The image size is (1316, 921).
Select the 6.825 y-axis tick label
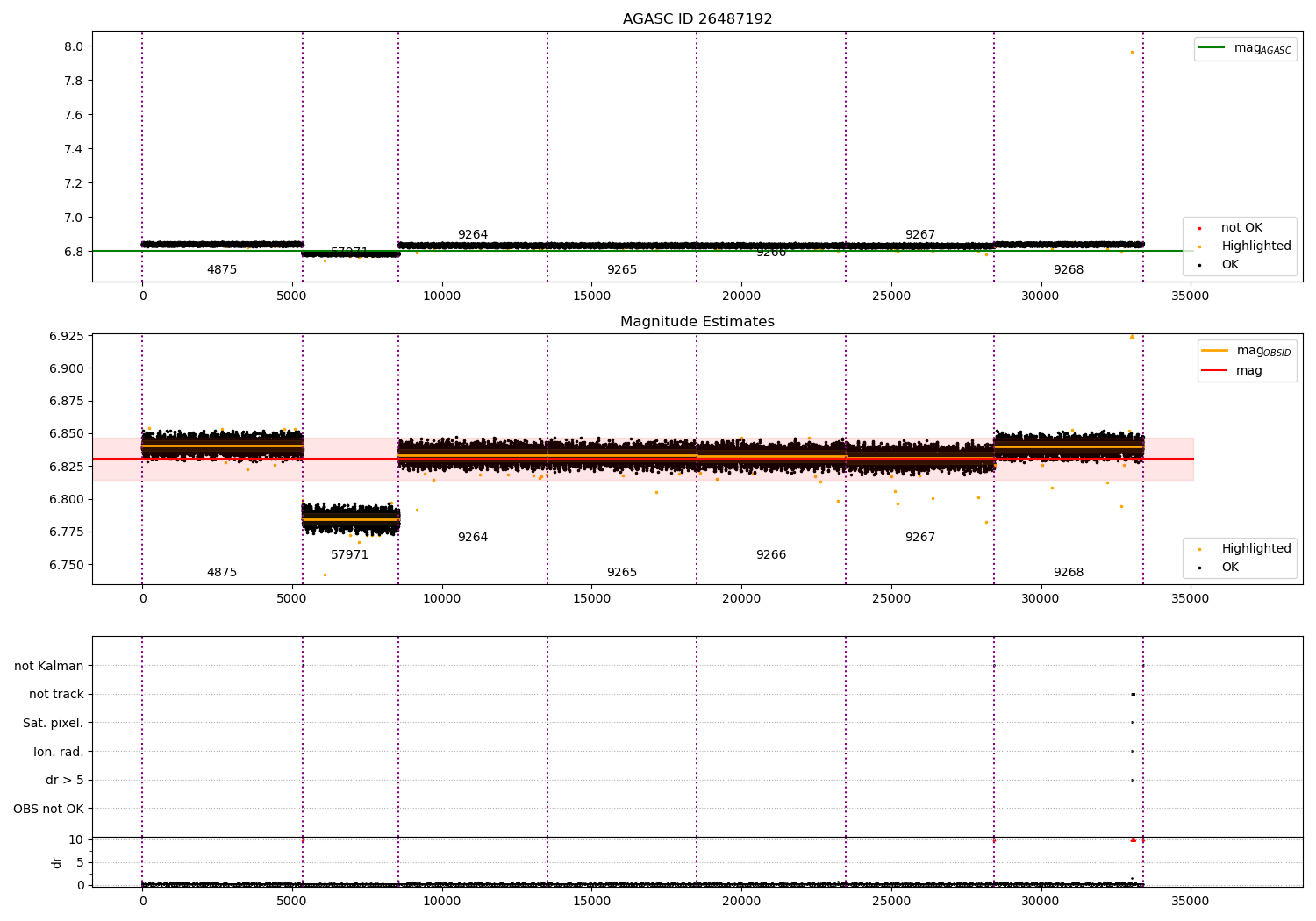pos(66,467)
